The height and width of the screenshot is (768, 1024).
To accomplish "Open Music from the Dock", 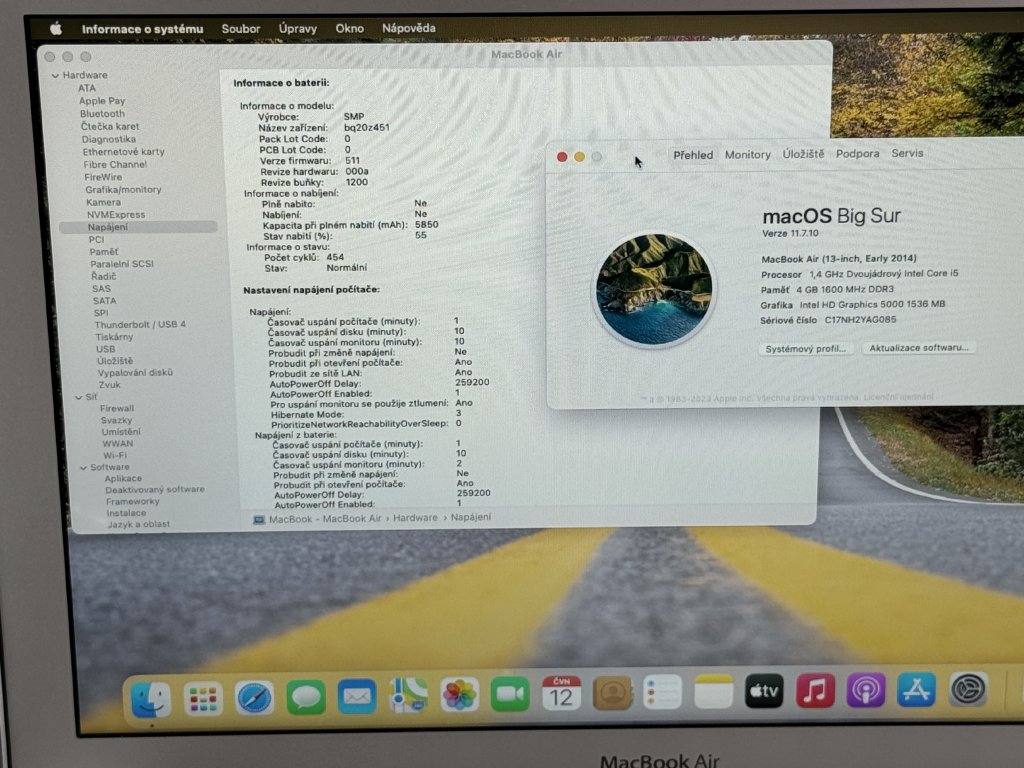I will 815,690.
